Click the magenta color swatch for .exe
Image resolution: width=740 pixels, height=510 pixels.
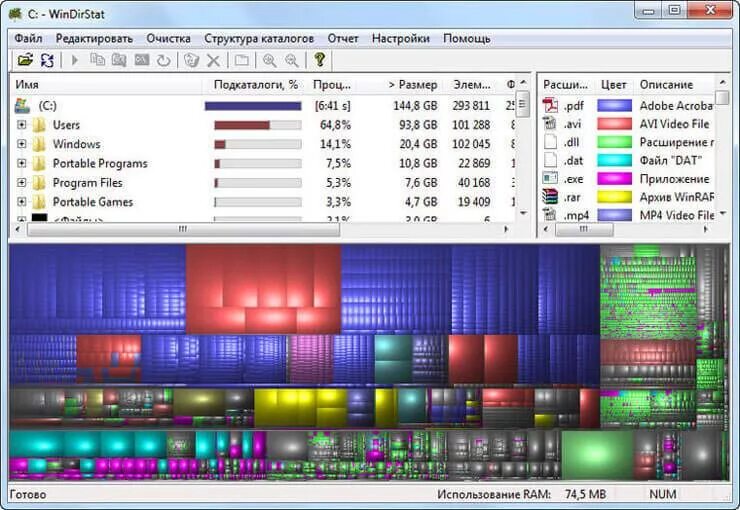(614, 179)
